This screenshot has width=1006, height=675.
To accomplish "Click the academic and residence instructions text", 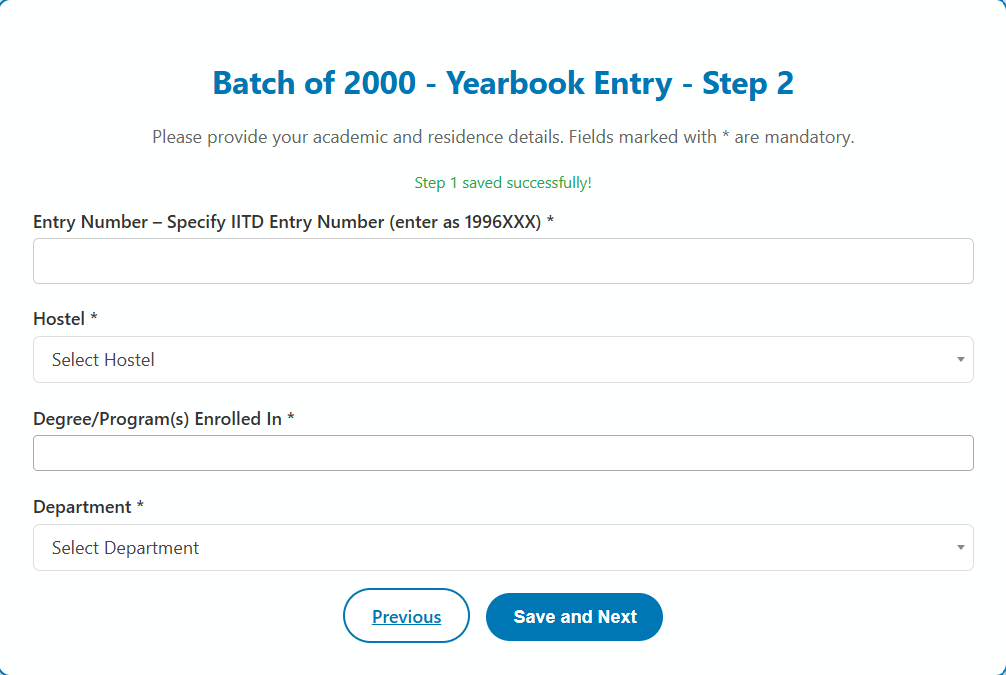I will coord(503,137).
